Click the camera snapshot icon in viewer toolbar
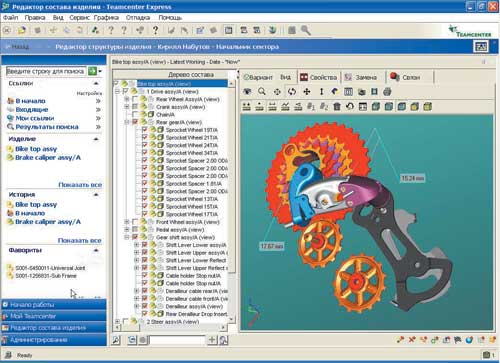This screenshot has width=500, height=363. [362, 92]
